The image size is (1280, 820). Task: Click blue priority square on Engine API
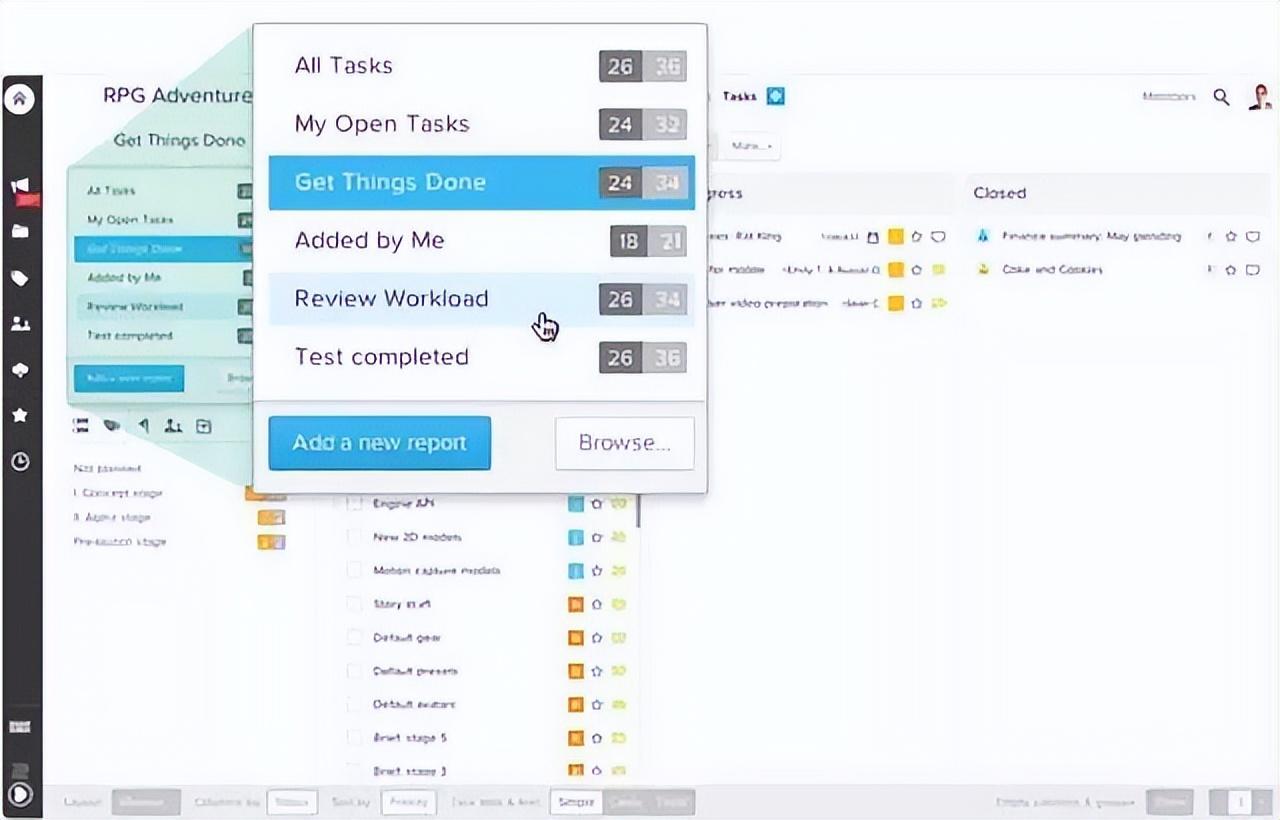(x=576, y=504)
